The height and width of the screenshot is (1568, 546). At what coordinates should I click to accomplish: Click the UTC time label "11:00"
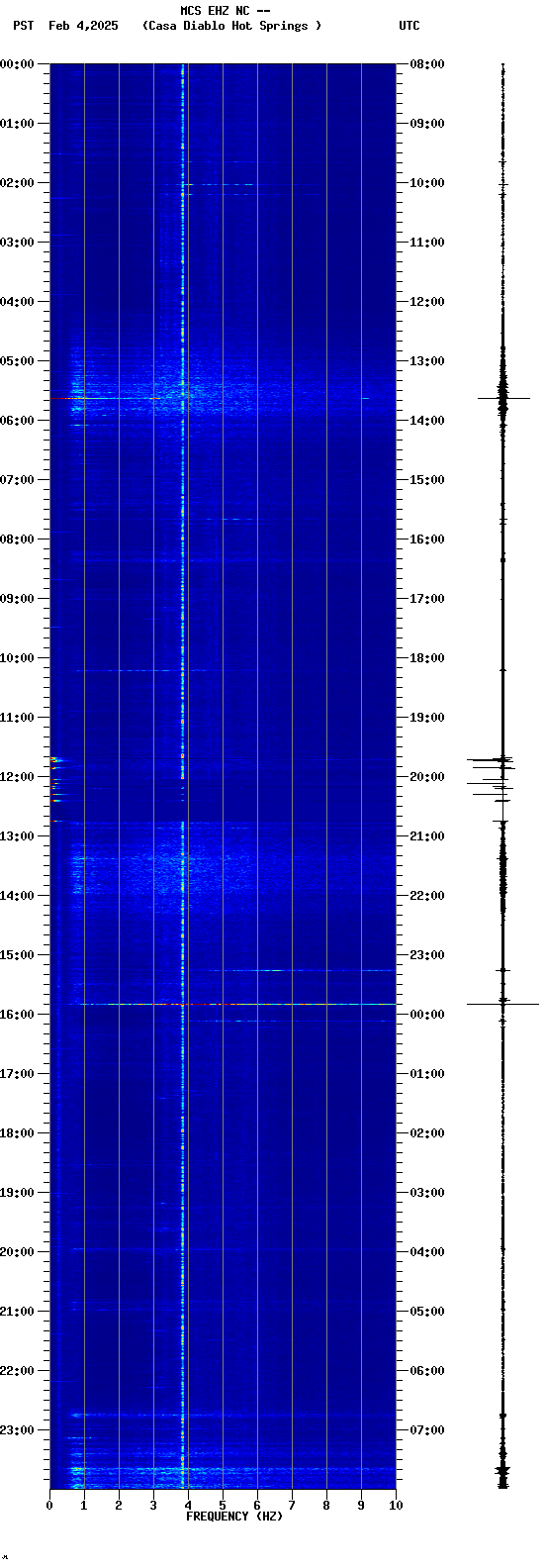coord(427,243)
